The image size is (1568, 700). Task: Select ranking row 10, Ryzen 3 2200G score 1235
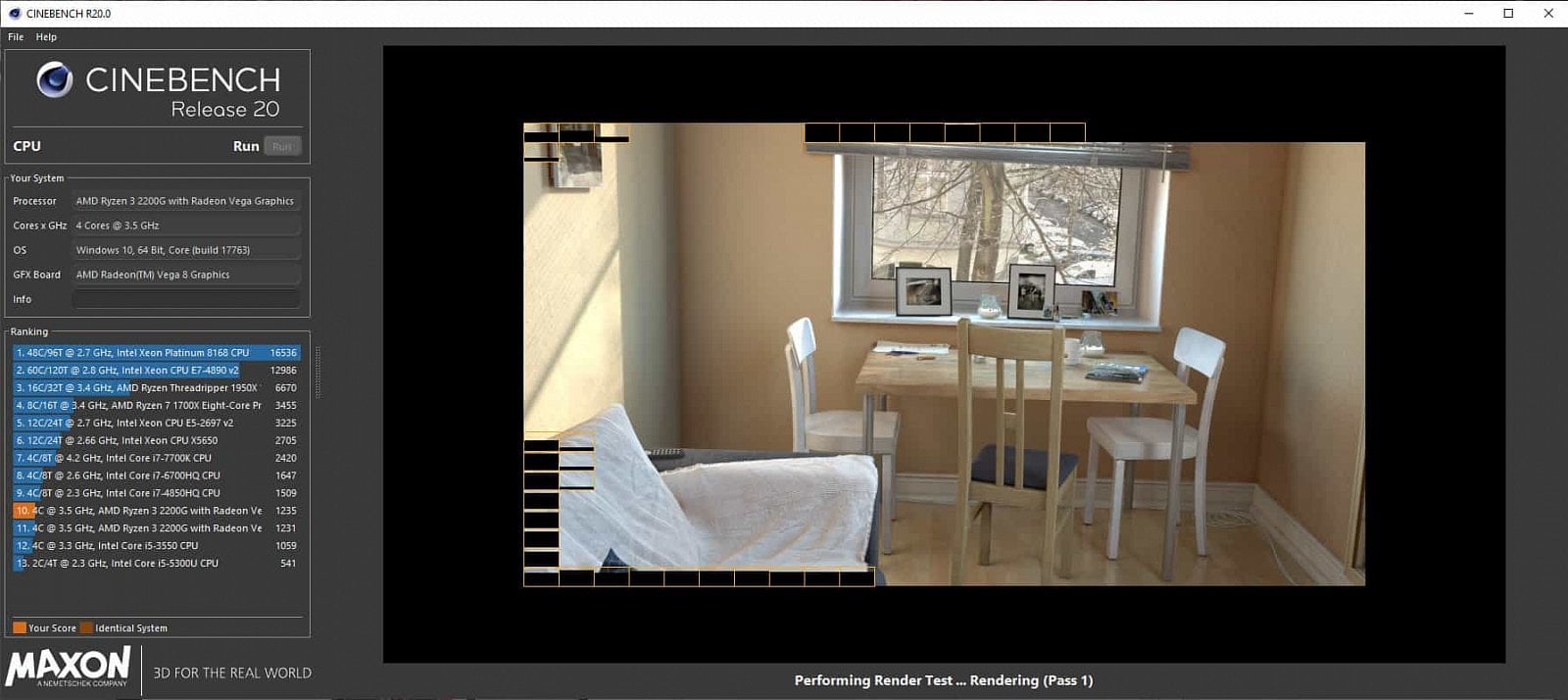157,511
